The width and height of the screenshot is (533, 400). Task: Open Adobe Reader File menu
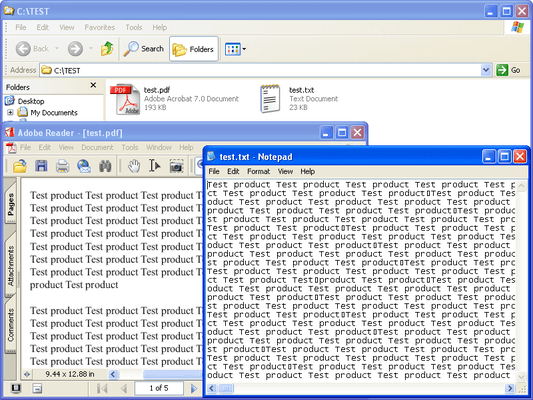(25, 147)
